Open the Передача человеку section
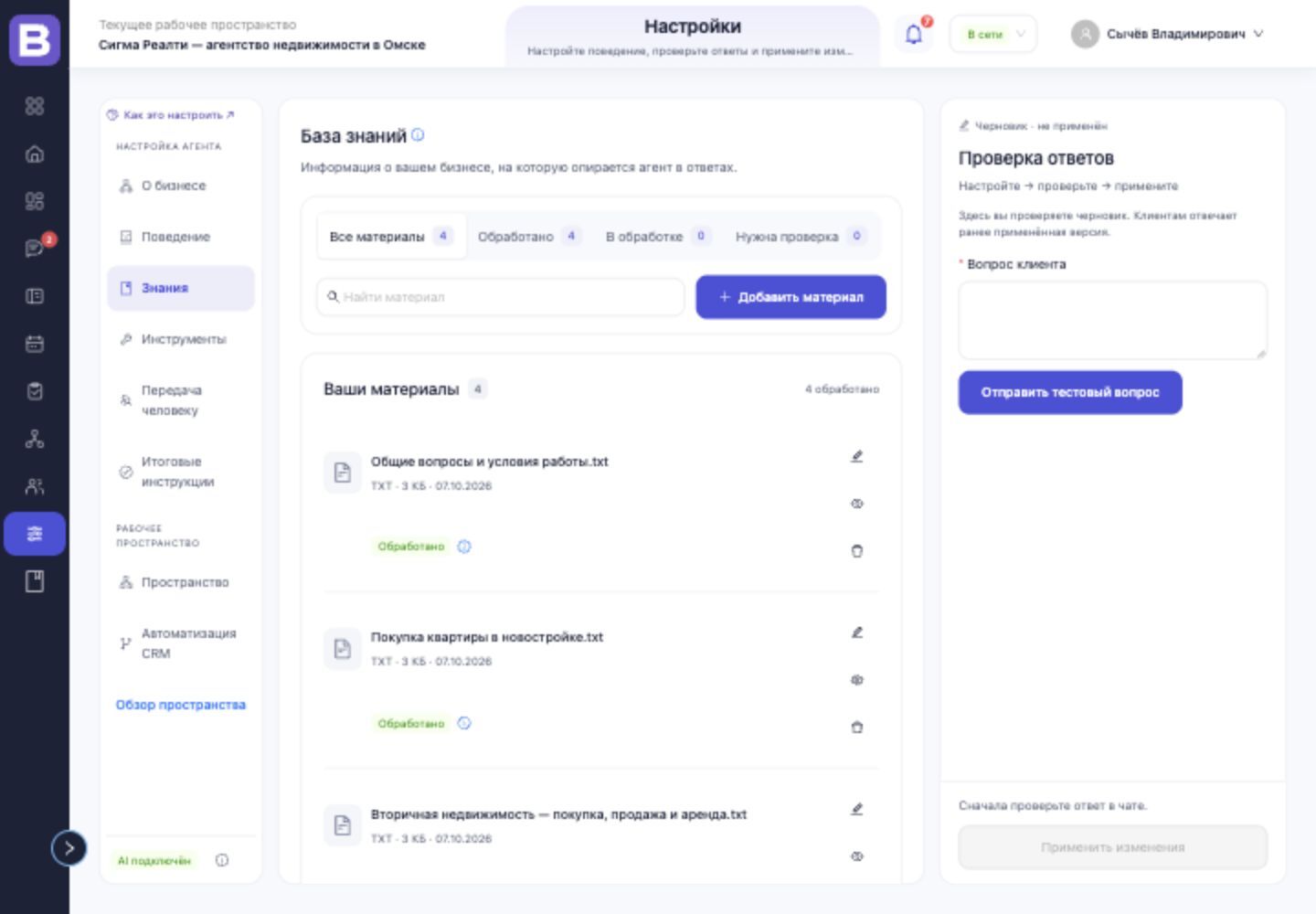Screen dimensions: 1316x914 point(181,400)
